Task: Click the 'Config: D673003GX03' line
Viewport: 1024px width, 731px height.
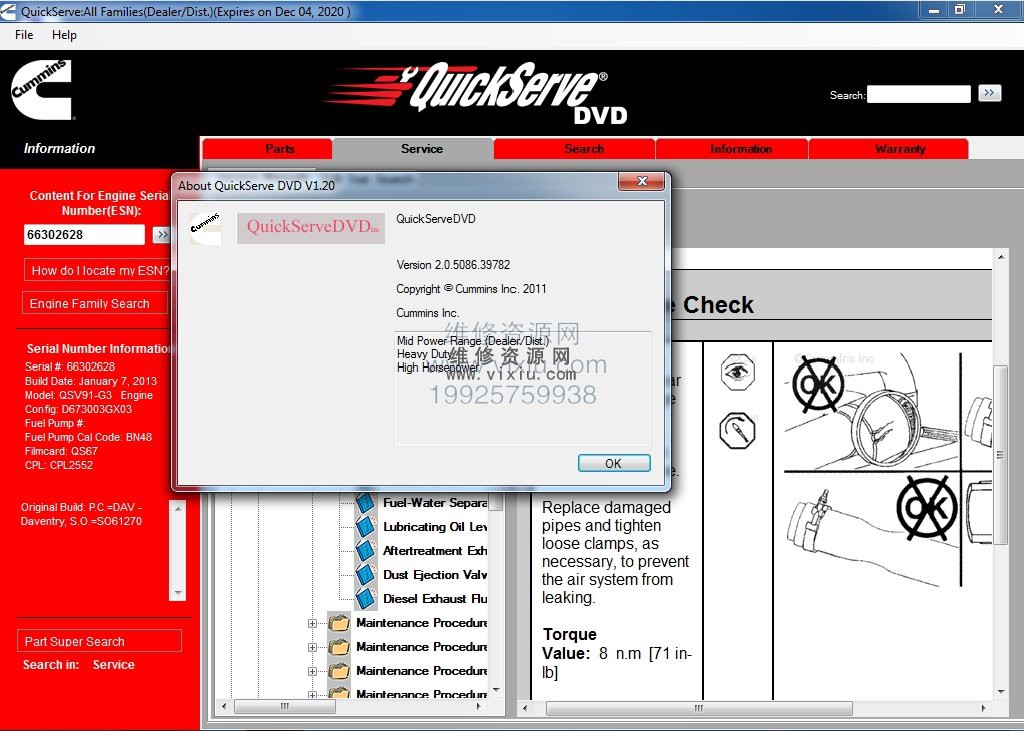Action: coord(78,409)
